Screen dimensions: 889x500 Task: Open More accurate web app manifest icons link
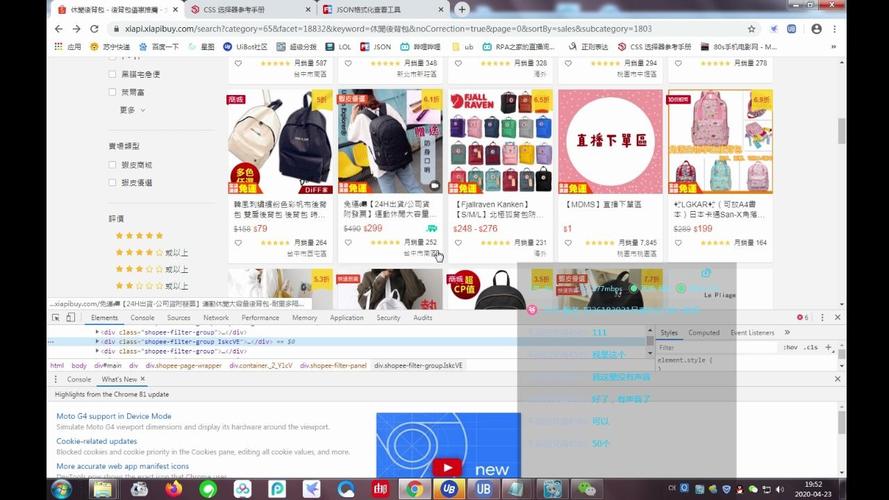[122, 466]
